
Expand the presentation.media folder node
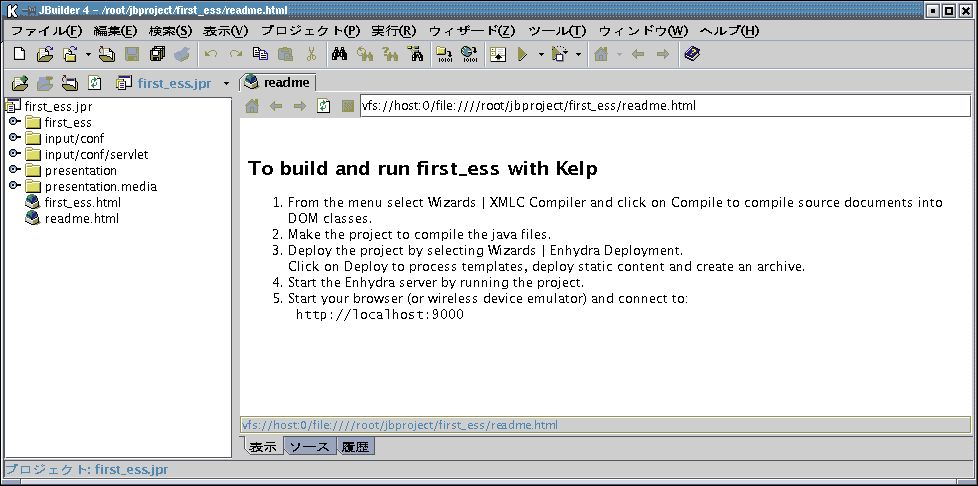pyautogui.click(x=14, y=185)
